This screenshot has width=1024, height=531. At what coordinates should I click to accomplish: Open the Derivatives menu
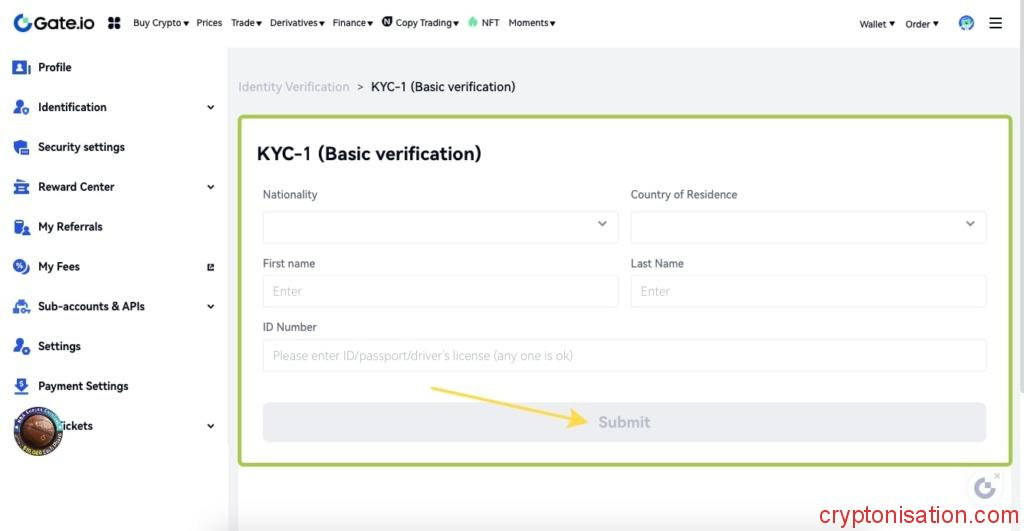[297, 23]
